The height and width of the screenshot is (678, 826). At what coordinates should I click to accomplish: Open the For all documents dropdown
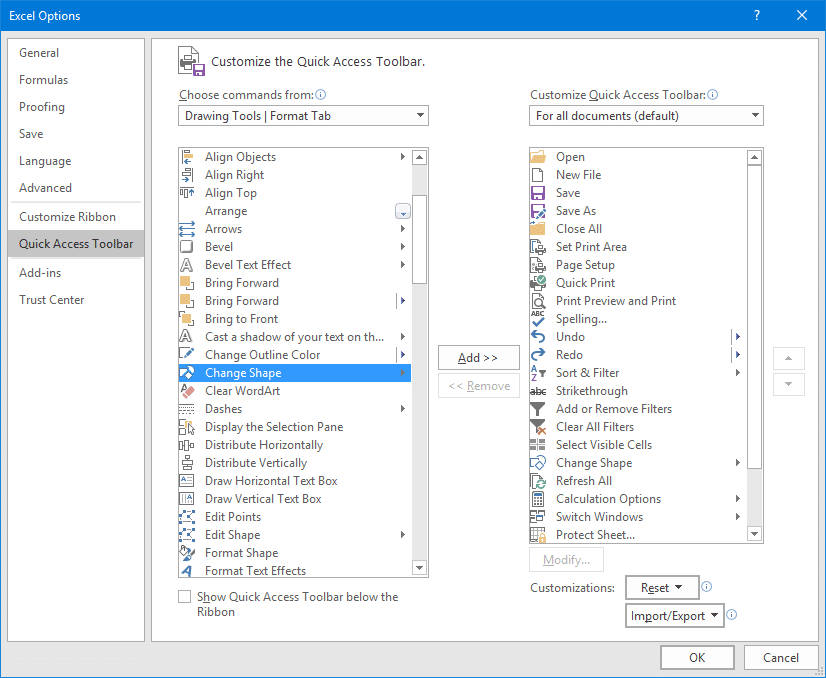(646, 116)
